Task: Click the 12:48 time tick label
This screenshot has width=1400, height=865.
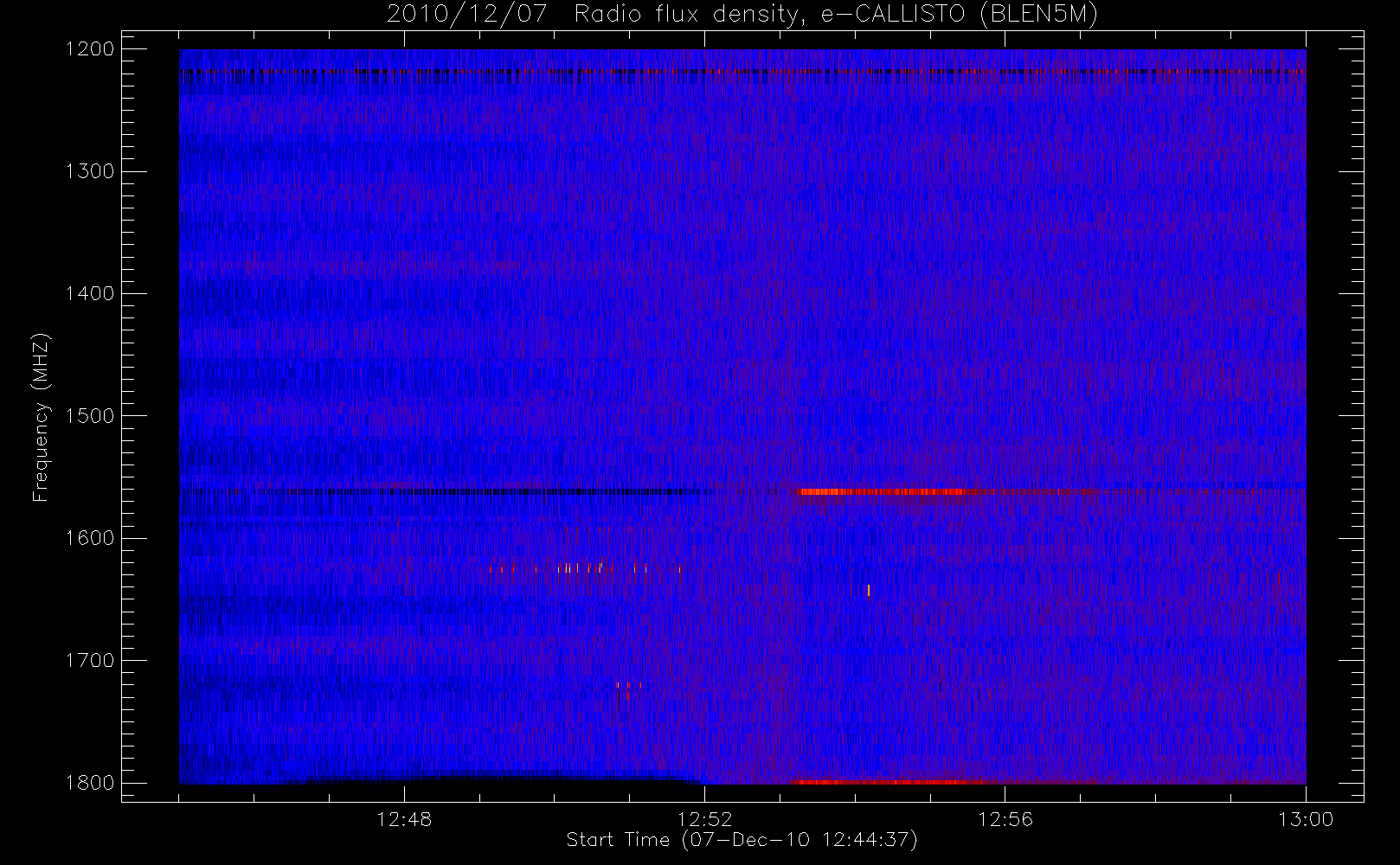Action: pyautogui.click(x=404, y=819)
